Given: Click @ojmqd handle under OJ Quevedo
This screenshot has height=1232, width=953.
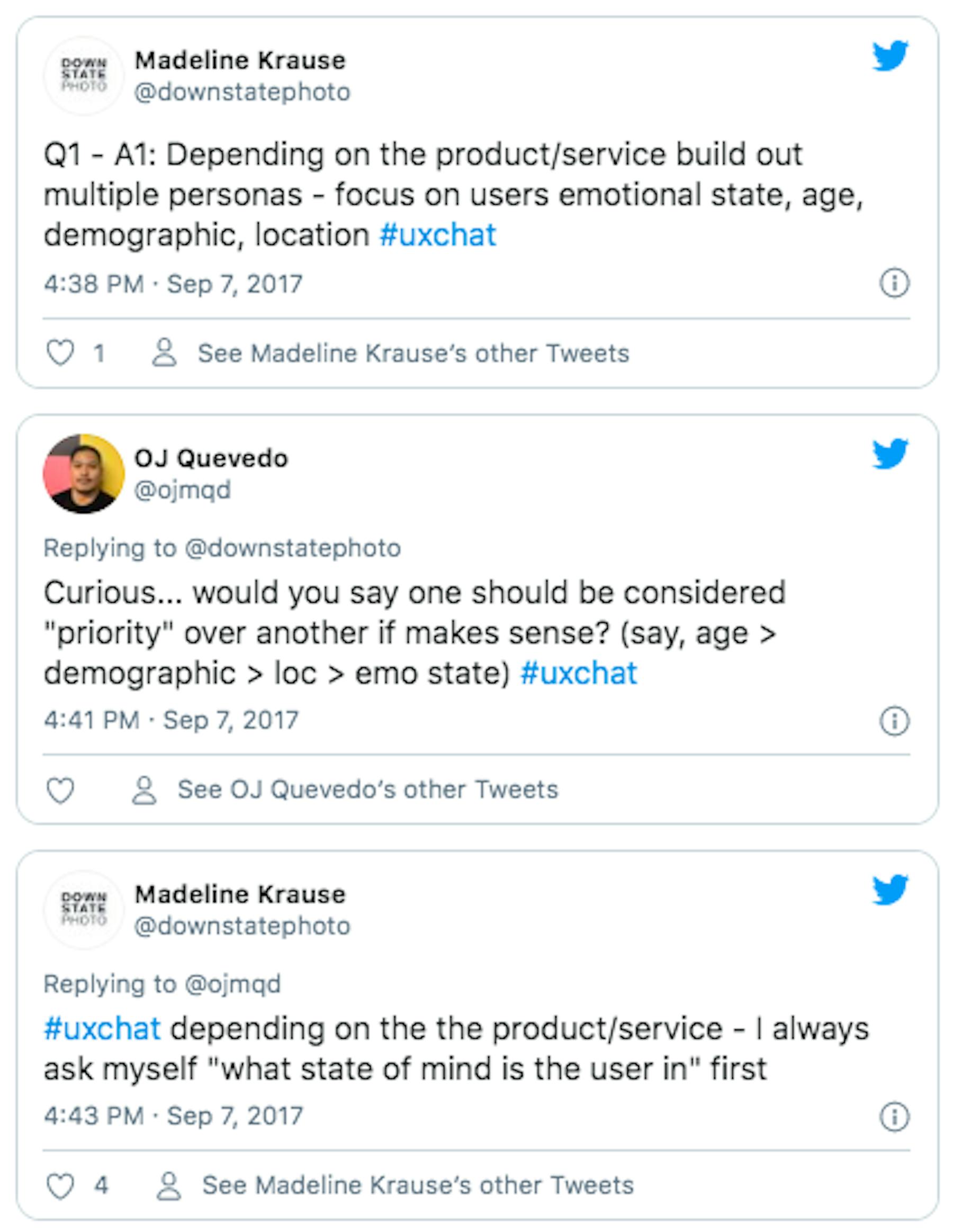Looking at the screenshot, I should 182,490.
